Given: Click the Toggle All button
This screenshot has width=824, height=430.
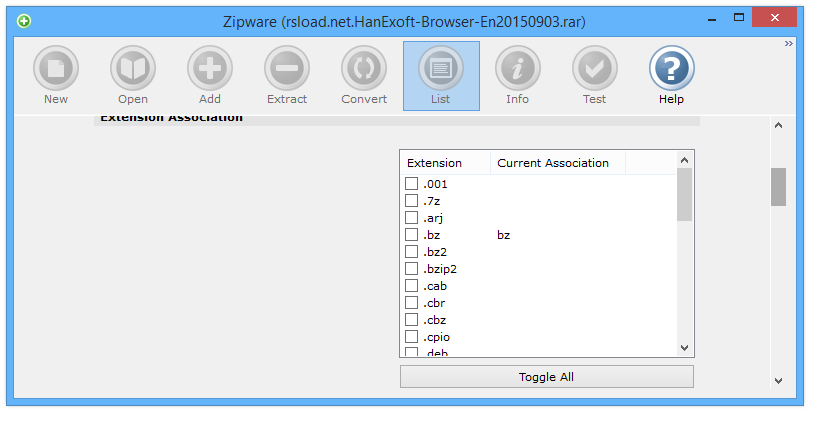Looking at the screenshot, I should (547, 377).
